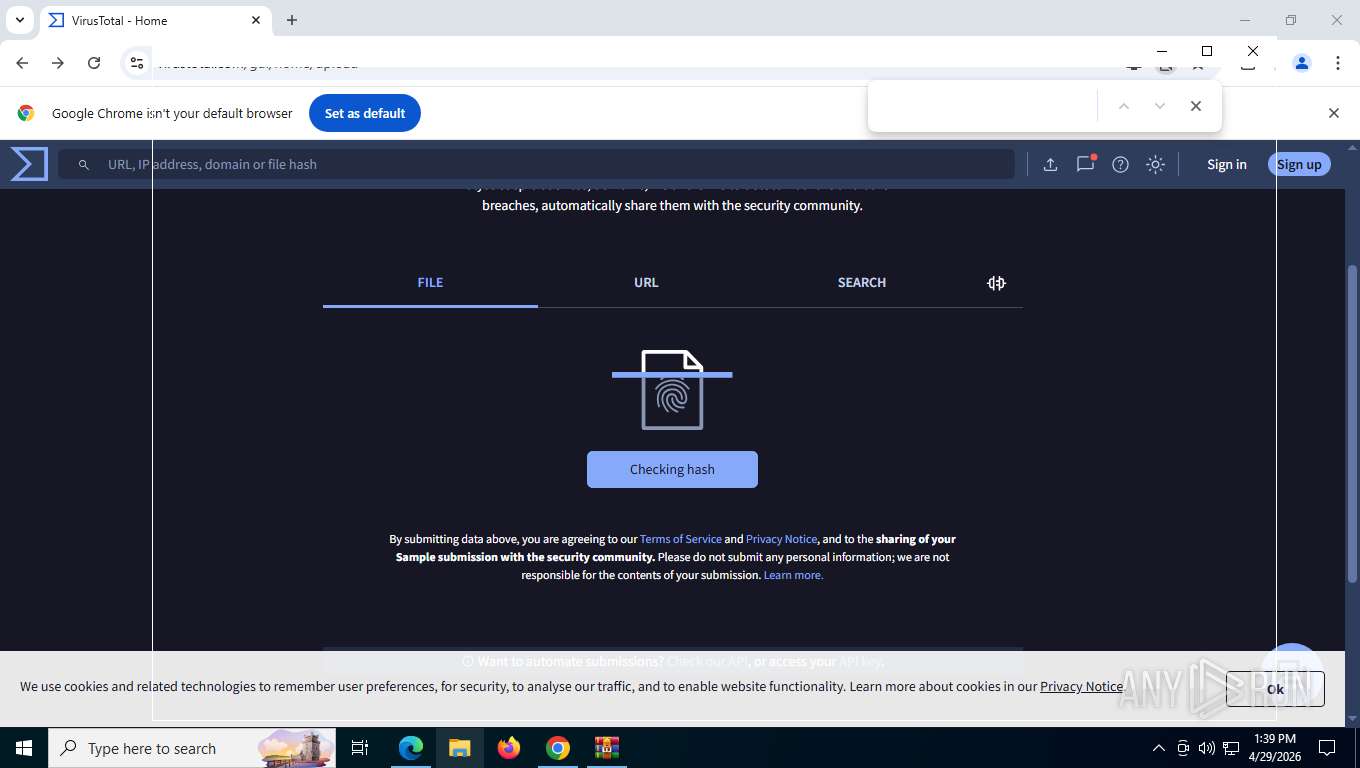1360x768 pixels.
Task: Open Privacy Notice link in cookie banner
Action: point(1081,686)
